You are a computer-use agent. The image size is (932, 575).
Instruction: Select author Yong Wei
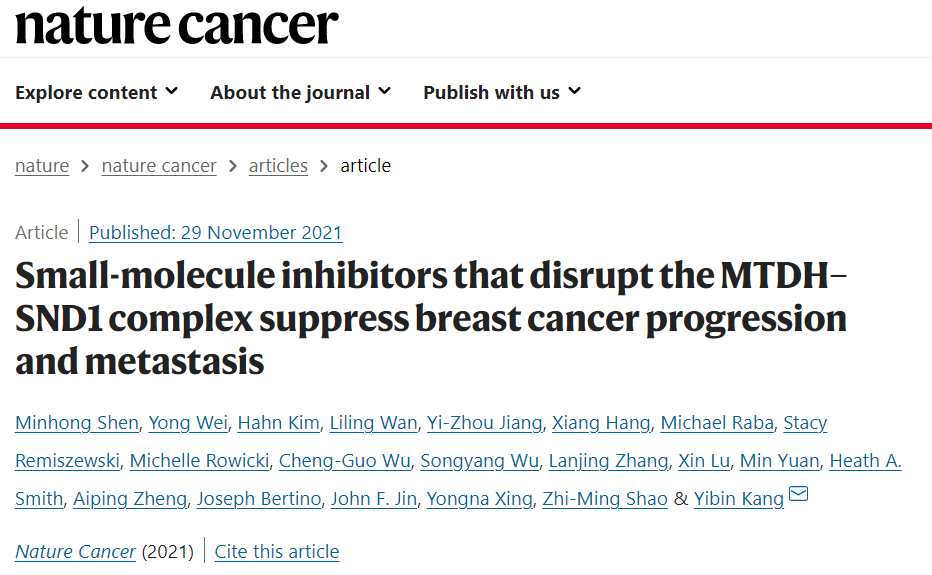(188, 423)
